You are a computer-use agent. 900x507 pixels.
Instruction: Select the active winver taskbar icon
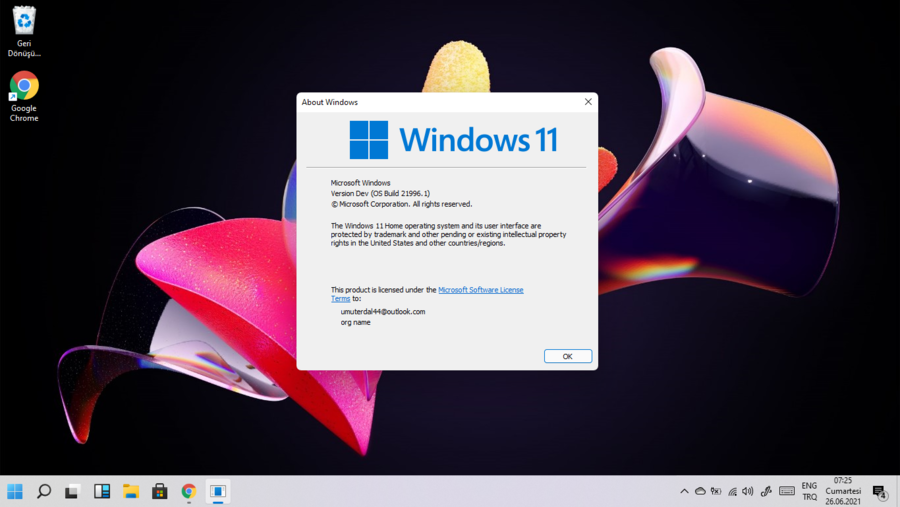click(218, 491)
